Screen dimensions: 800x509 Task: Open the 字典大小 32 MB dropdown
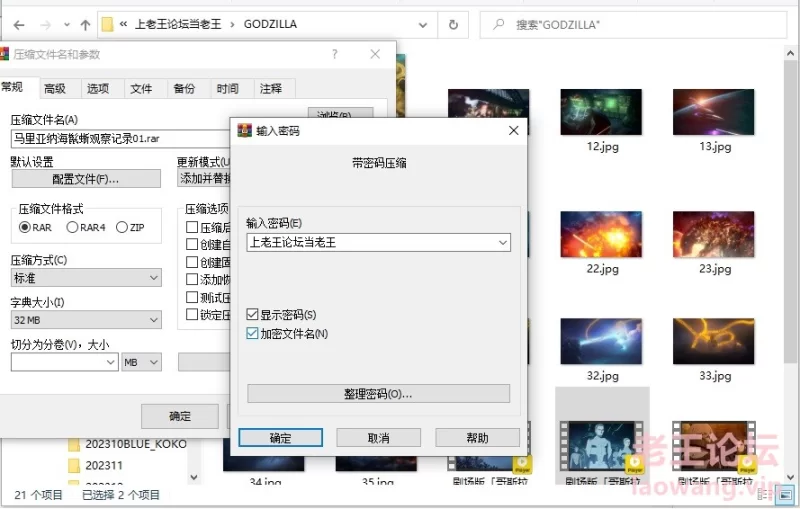tap(86, 320)
